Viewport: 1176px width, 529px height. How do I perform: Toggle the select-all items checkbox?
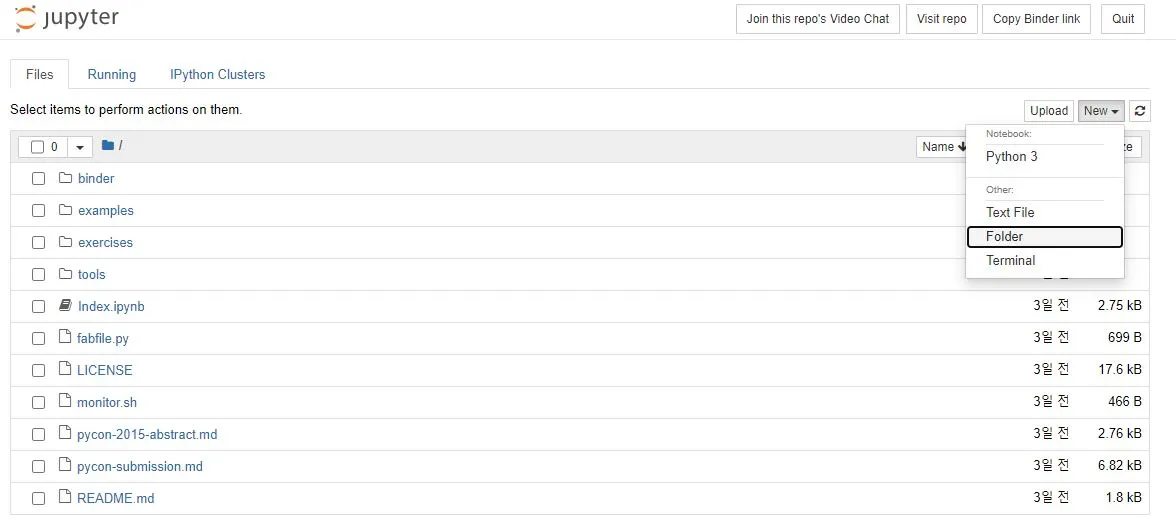[x=38, y=147]
